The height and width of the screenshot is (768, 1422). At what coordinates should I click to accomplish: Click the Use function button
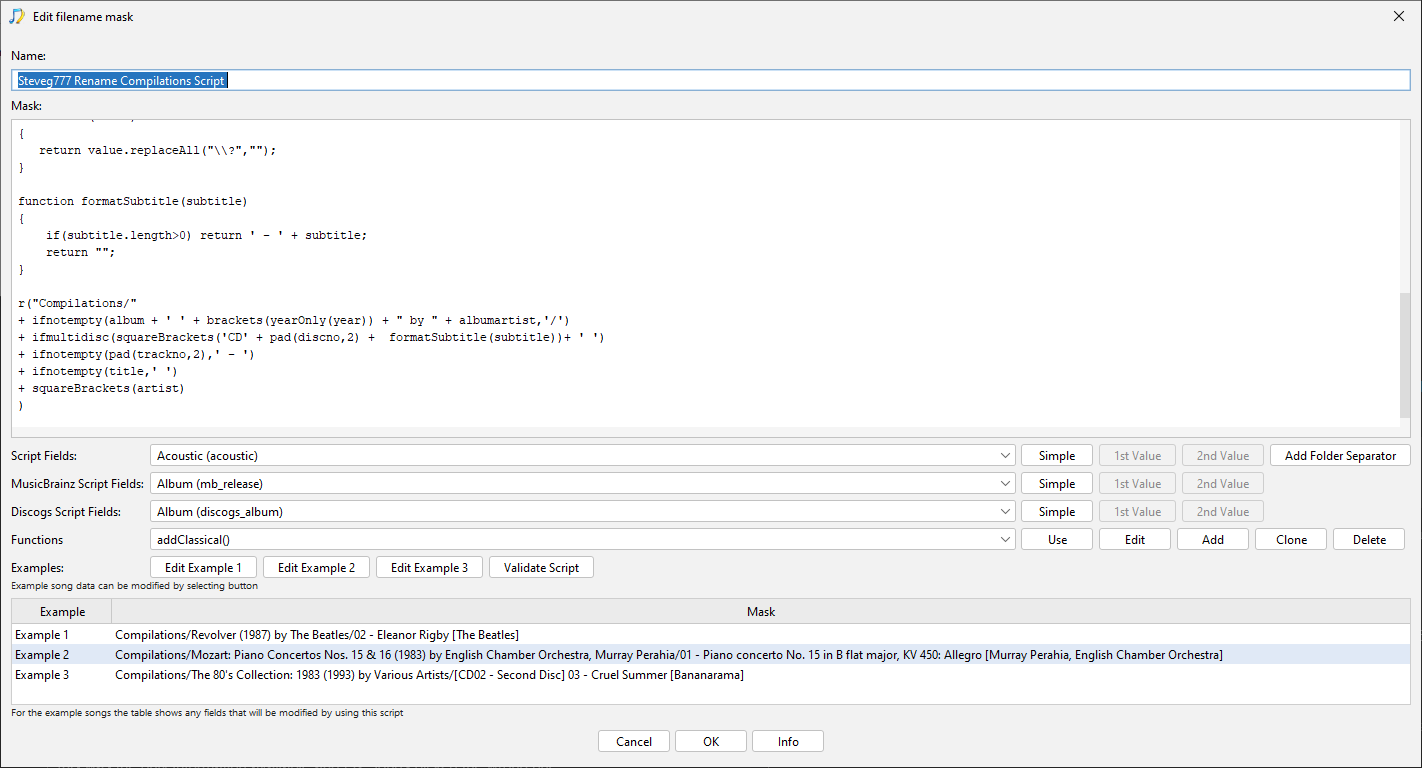click(1057, 540)
